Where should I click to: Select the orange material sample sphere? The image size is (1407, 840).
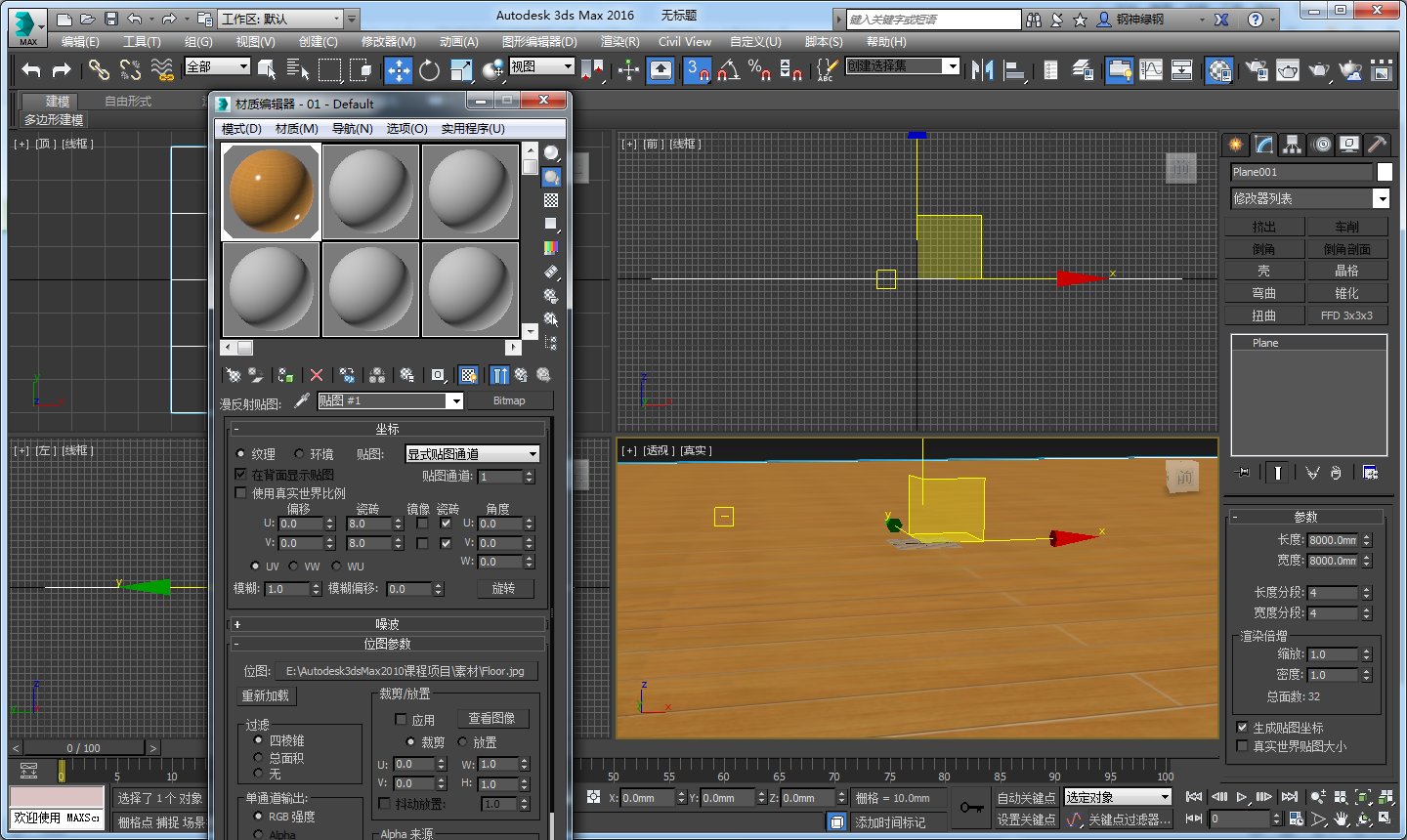pyautogui.click(x=271, y=190)
